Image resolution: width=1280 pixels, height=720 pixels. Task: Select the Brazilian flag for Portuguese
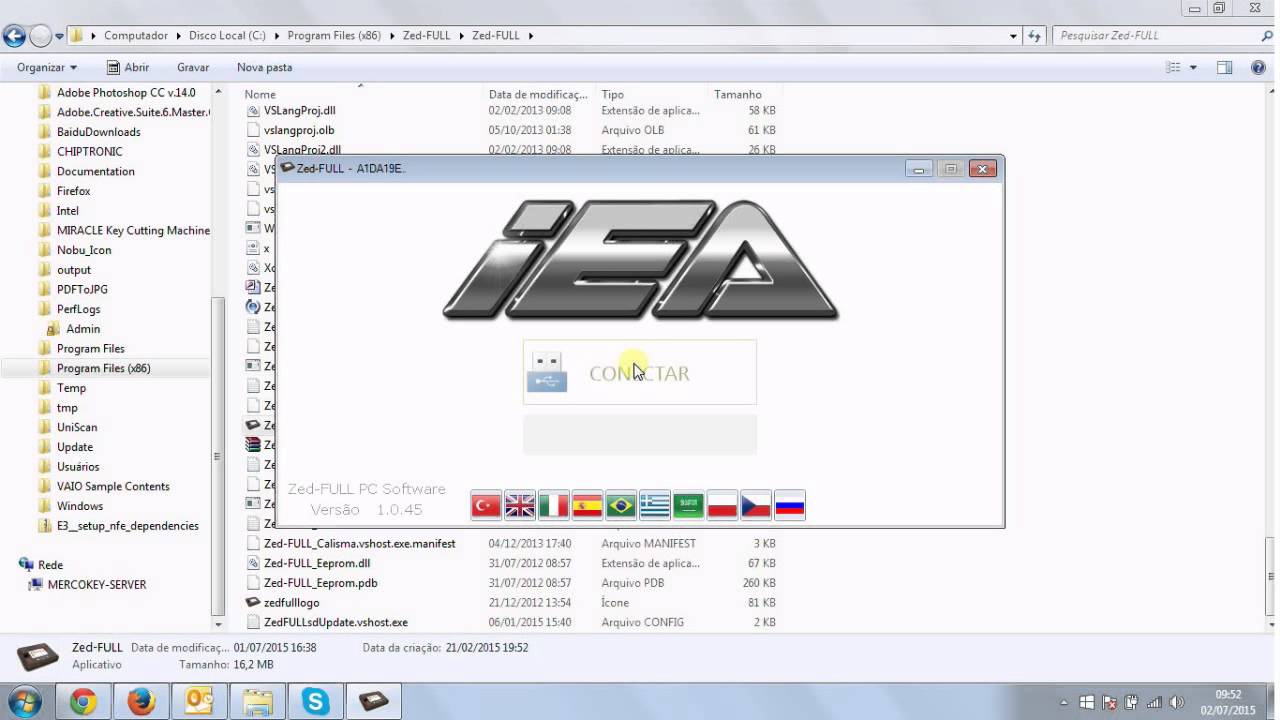(x=621, y=506)
